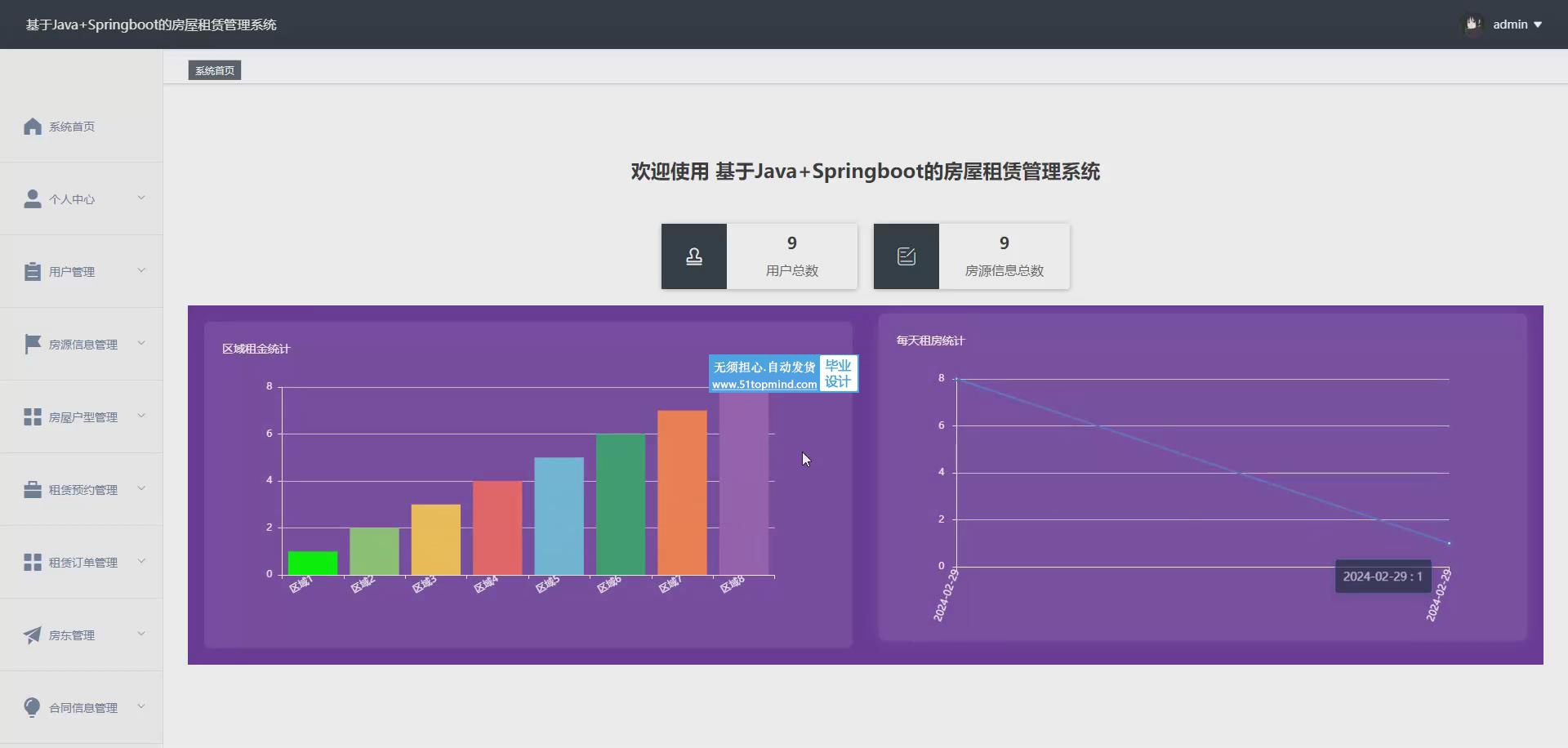Screen dimensions: 1568x748
Task: Click the 每天租房统计 chart title
Action: click(x=931, y=341)
